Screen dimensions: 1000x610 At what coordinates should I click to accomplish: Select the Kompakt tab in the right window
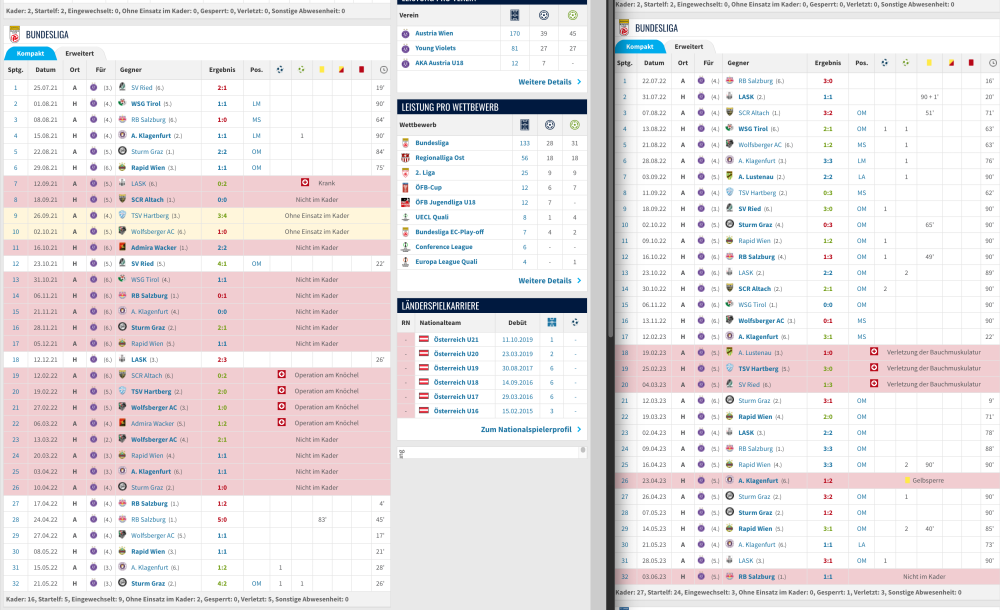click(639, 46)
